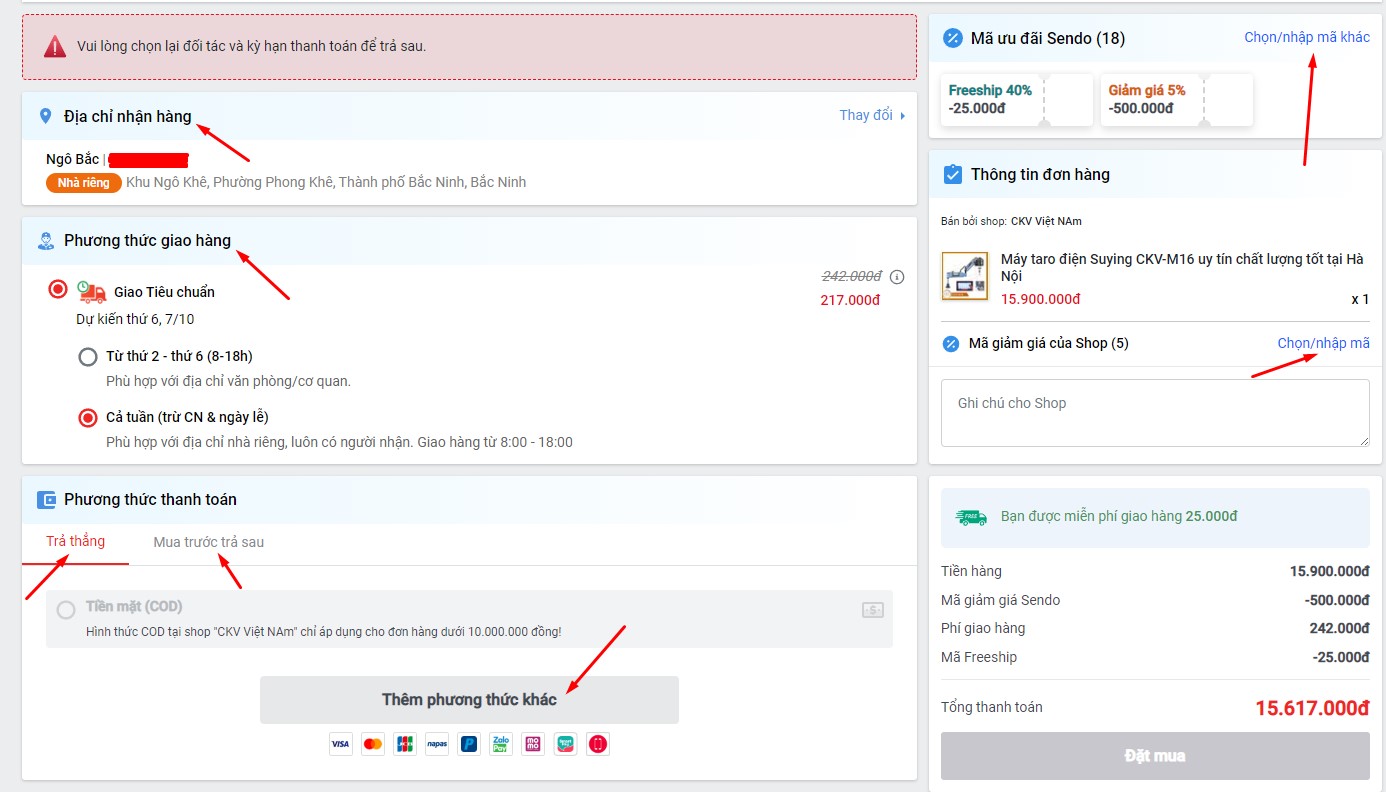Screen dimensions: 1386x792
Task: Click the Dự kiến thứ 6, 7/10 delivery estimate
Action: 135,319
